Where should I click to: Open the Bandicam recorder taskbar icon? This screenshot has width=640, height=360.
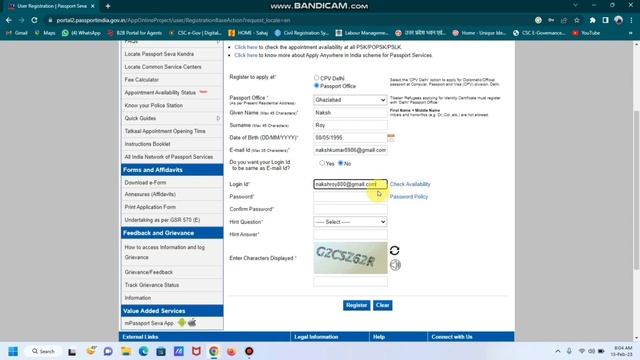click(x=249, y=351)
